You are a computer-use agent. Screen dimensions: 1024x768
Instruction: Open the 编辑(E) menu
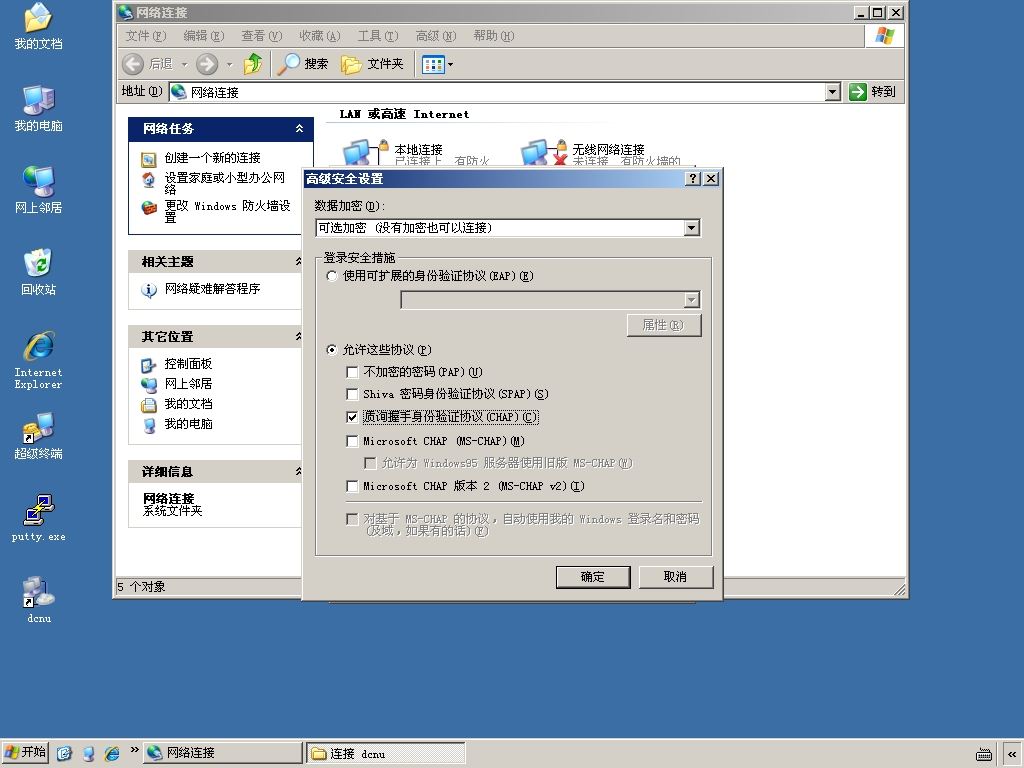(x=204, y=36)
